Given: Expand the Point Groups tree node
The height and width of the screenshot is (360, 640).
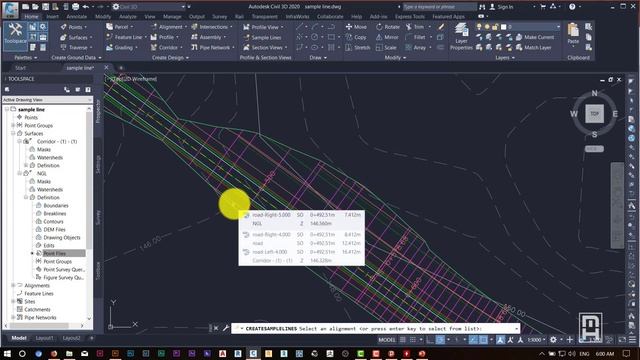Looking at the screenshot, I should 13,125.
